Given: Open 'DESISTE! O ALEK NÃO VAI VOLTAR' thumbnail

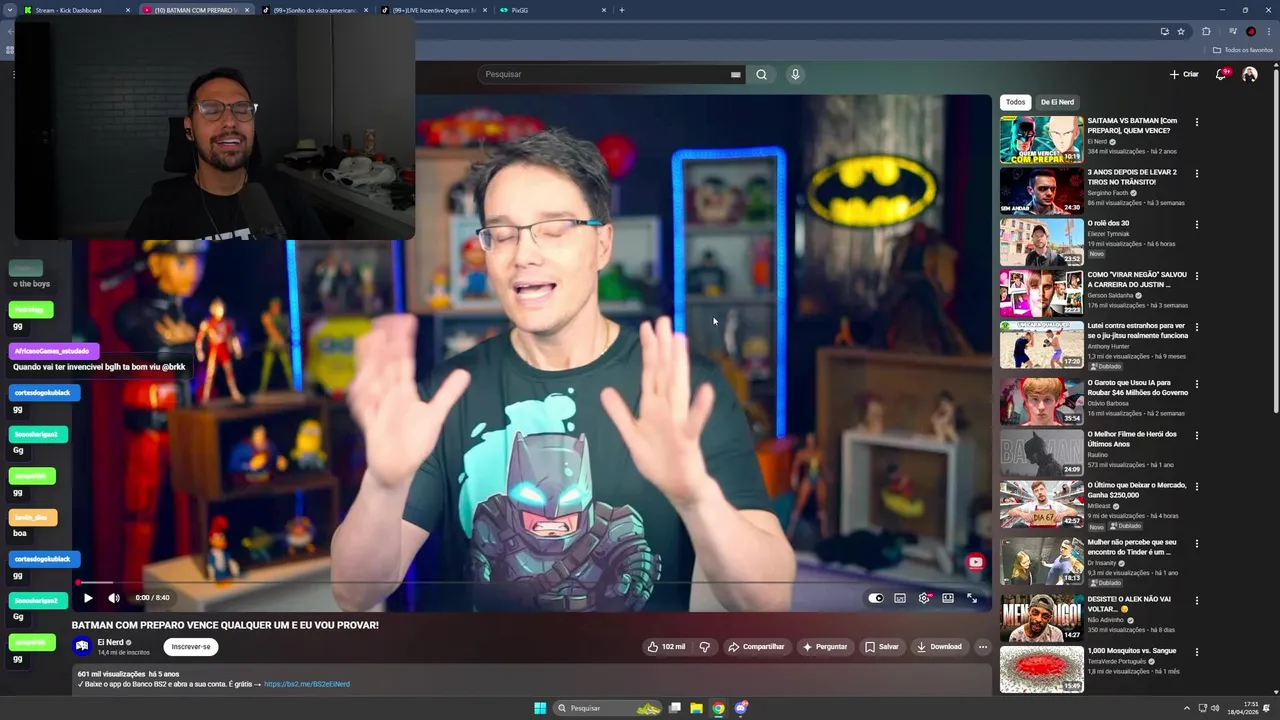Looking at the screenshot, I should pyautogui.click(x=1041, y=618).
